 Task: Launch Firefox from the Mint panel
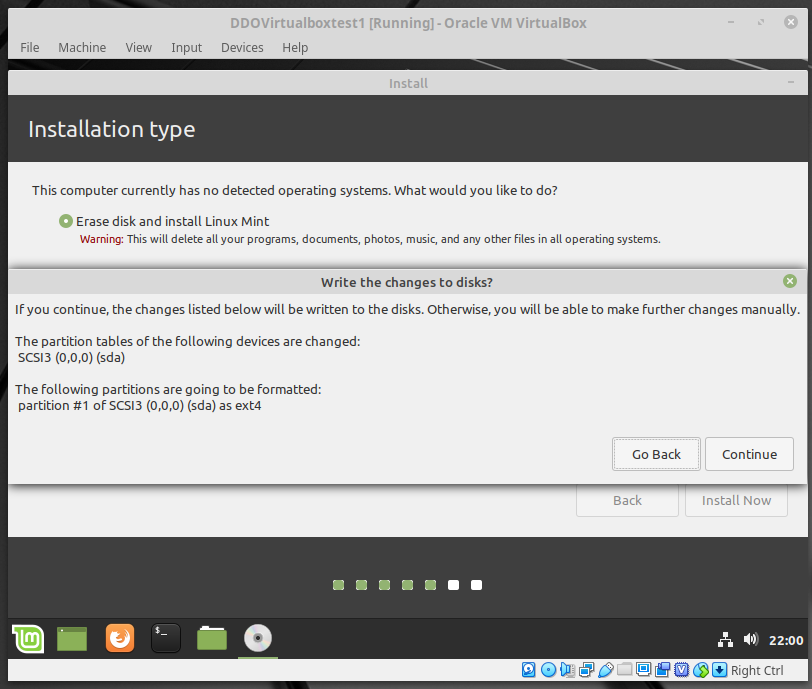(x=120, y=638)
